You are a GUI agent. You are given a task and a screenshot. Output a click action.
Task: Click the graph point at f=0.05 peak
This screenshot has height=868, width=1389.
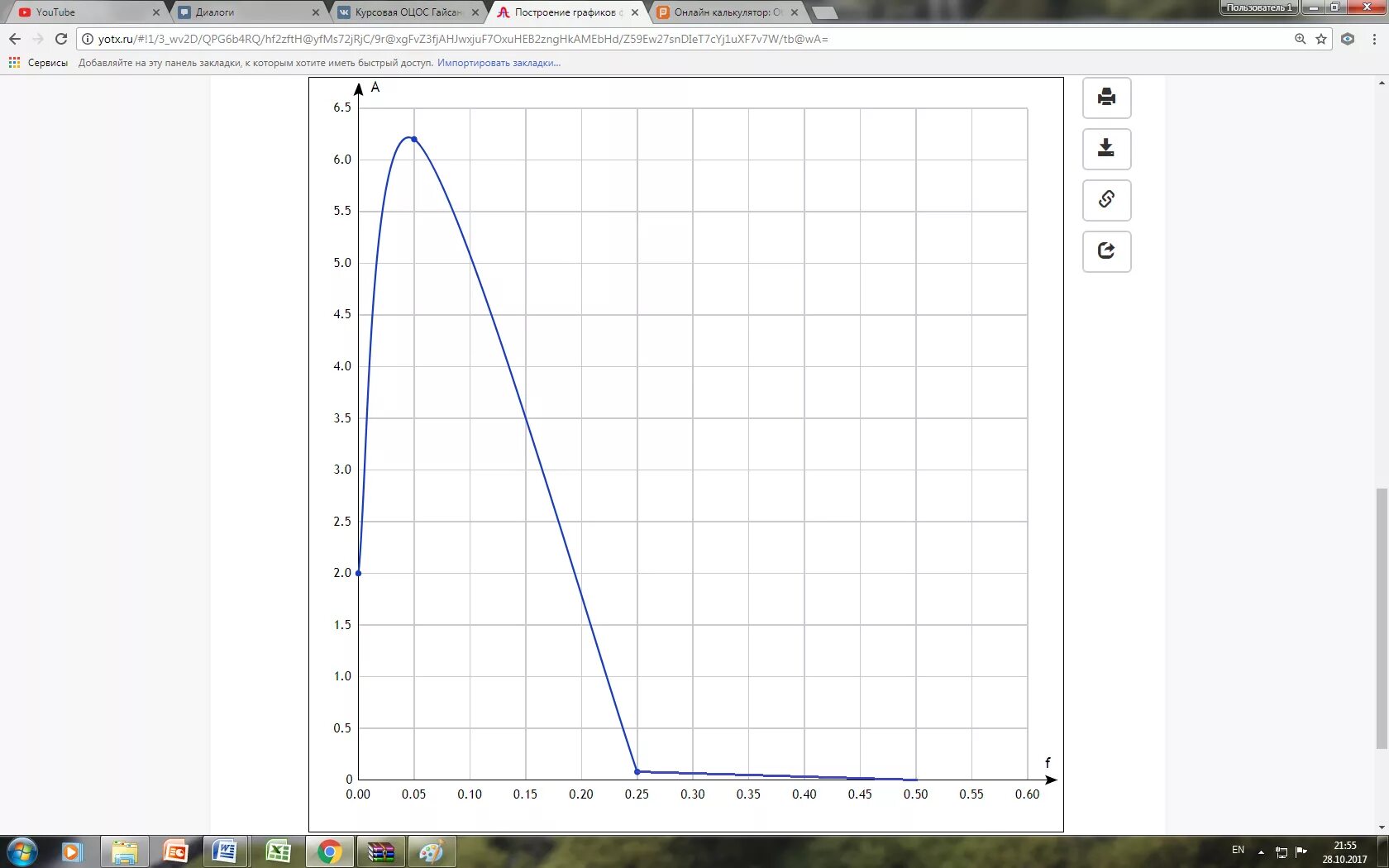pos(414,139)
